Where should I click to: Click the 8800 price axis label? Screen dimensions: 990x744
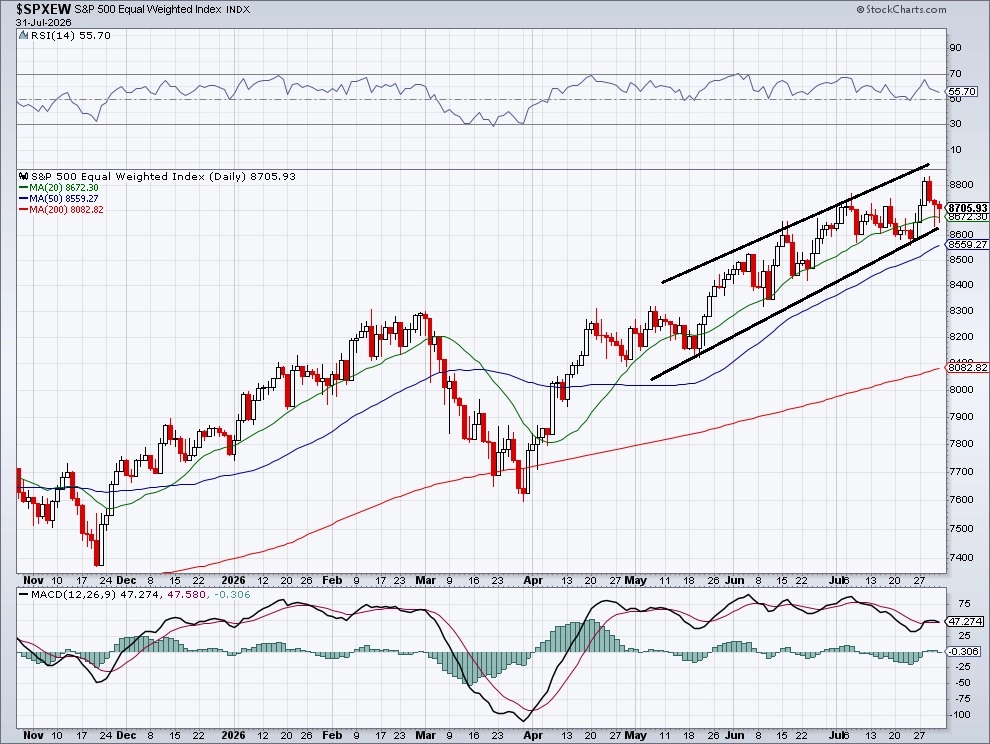coord(961,184)
